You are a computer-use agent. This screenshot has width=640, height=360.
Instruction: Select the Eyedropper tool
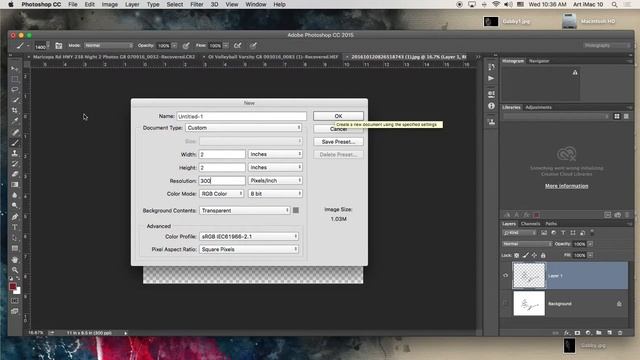point(15,121)
